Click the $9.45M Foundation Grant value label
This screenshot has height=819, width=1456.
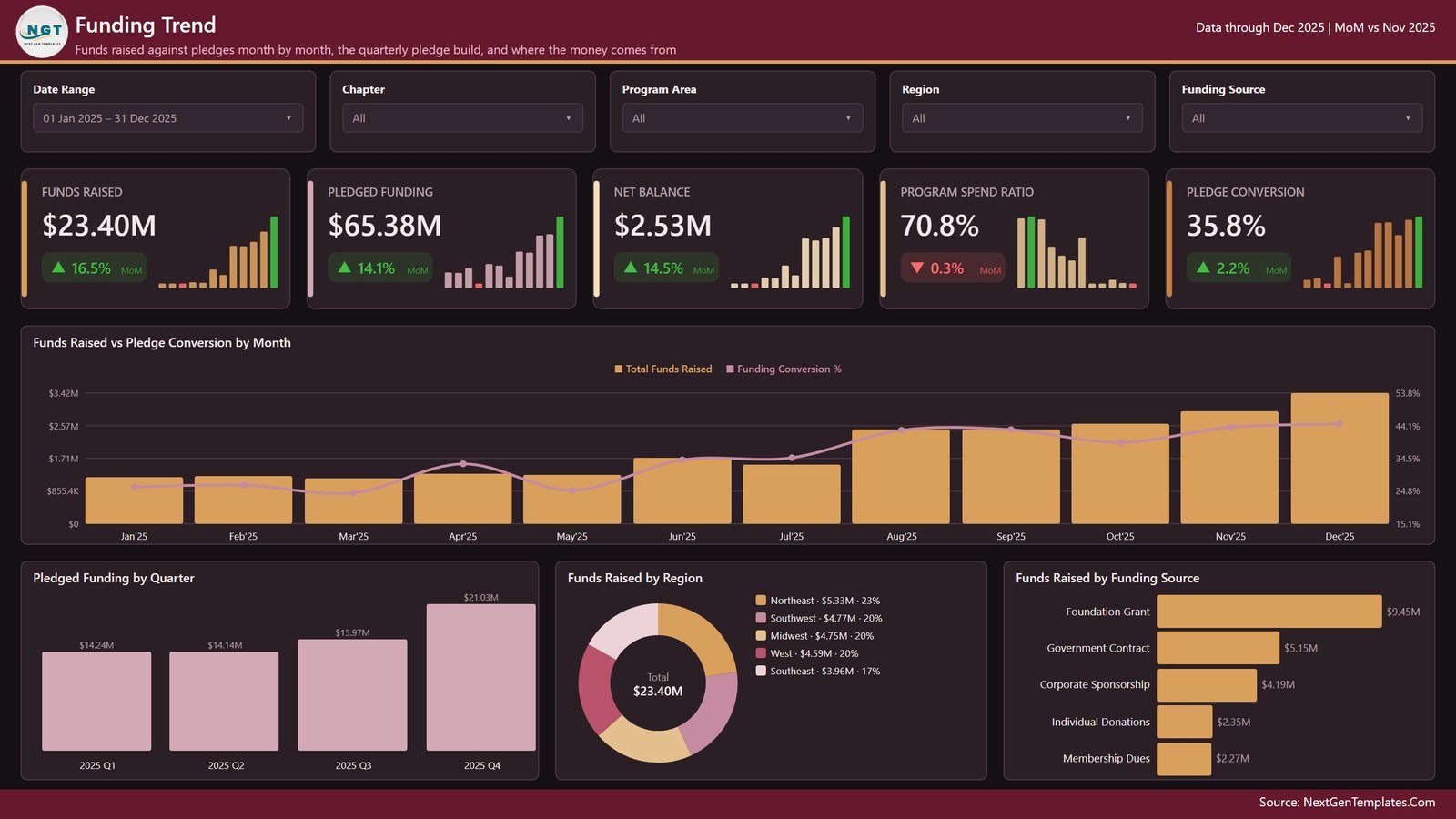coord(1403,612)
